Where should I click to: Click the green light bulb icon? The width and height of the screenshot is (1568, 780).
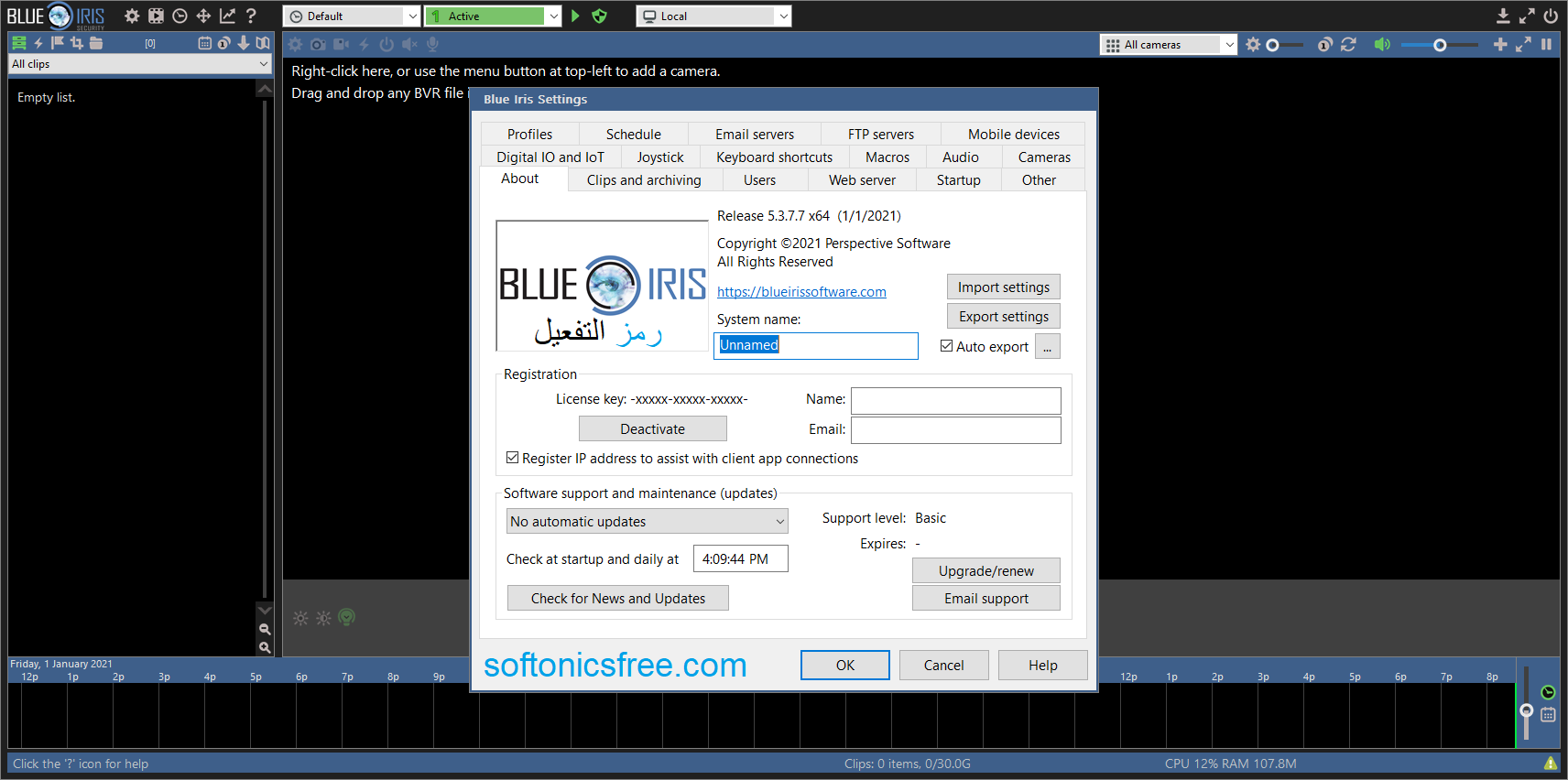click(x=346, y=618)
